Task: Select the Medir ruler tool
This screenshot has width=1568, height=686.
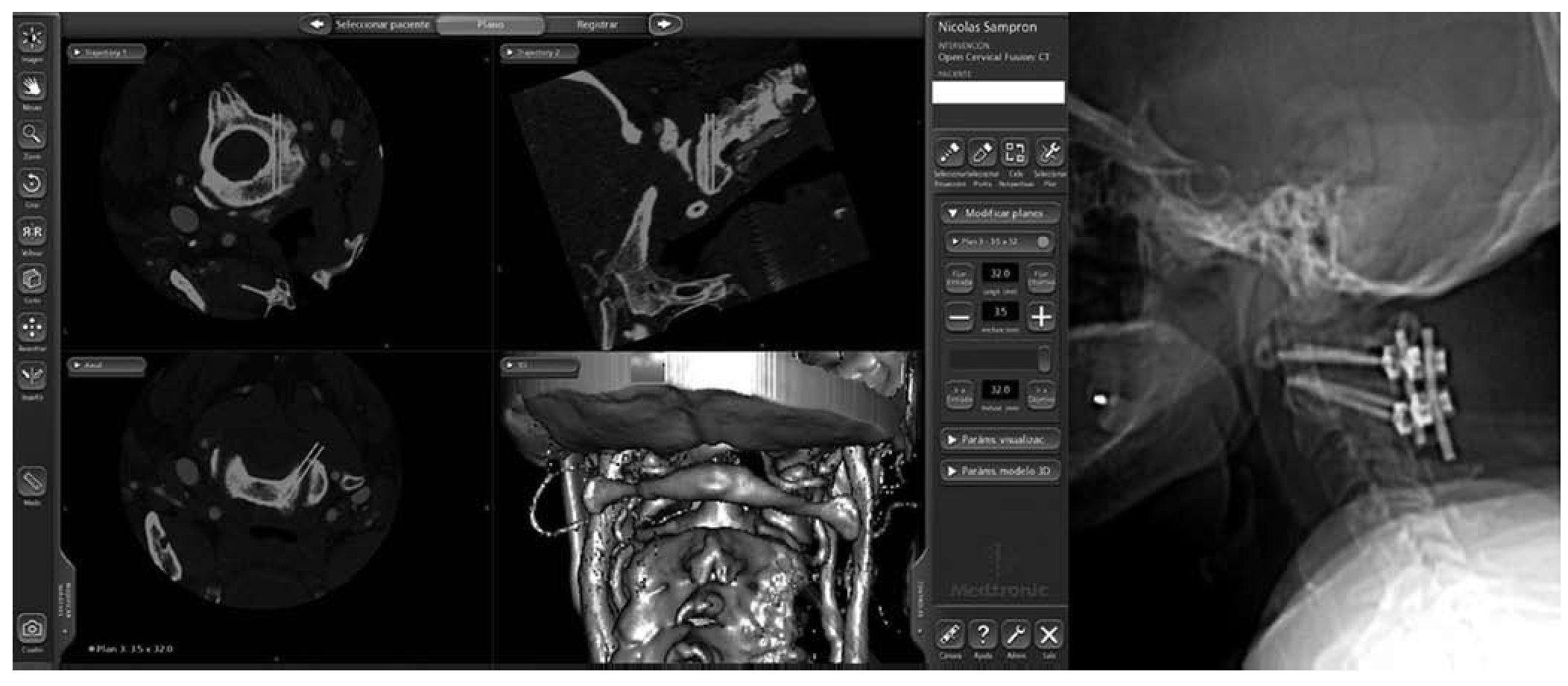Action: tap(32, 482)
